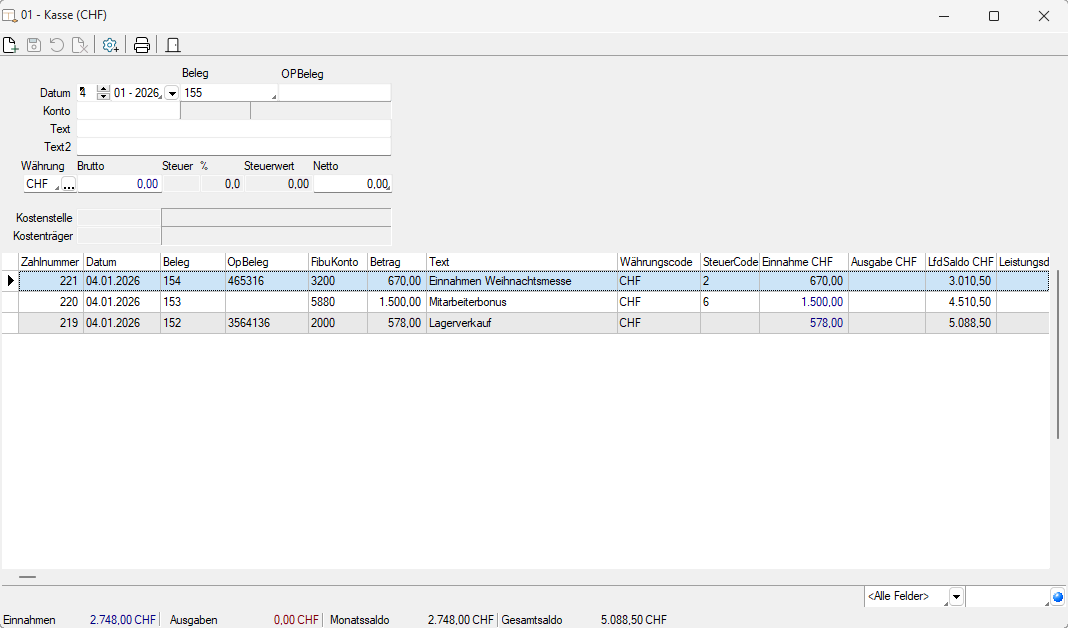This screenshot has height=628, width=1068.
Task: Click the Zahlnummer column header
Action: pyautogui.click(x=50, y=262)
